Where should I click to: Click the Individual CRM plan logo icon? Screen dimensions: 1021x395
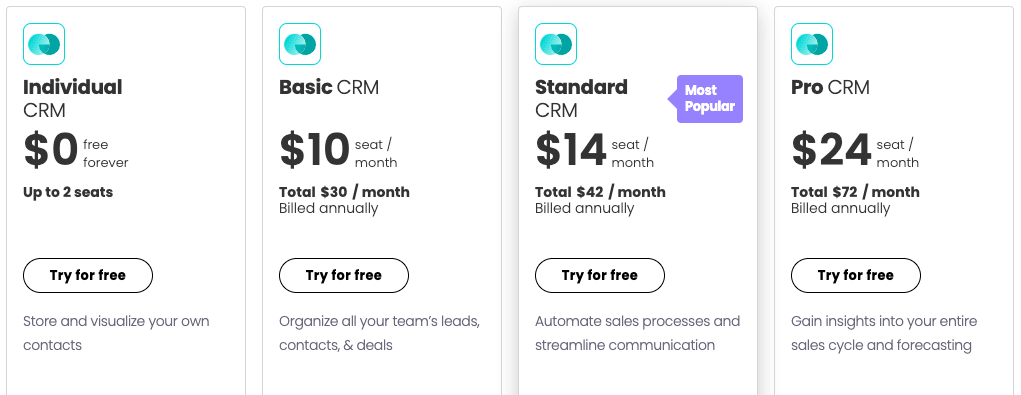44,44
